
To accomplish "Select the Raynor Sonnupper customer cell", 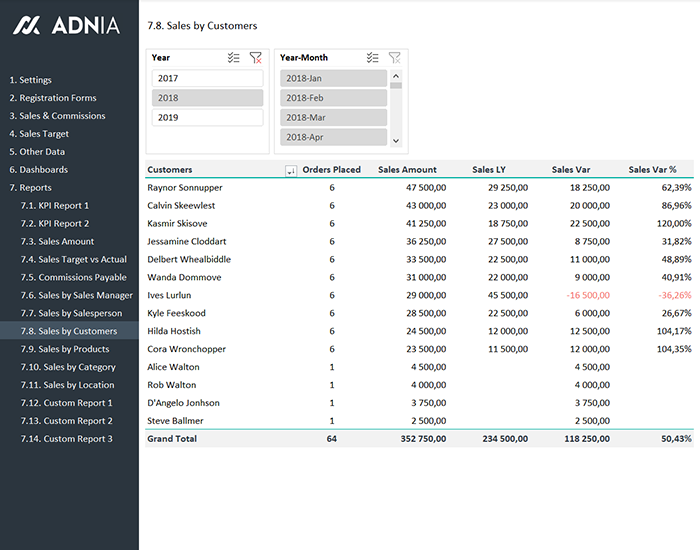I will click(x=185, y=188).
